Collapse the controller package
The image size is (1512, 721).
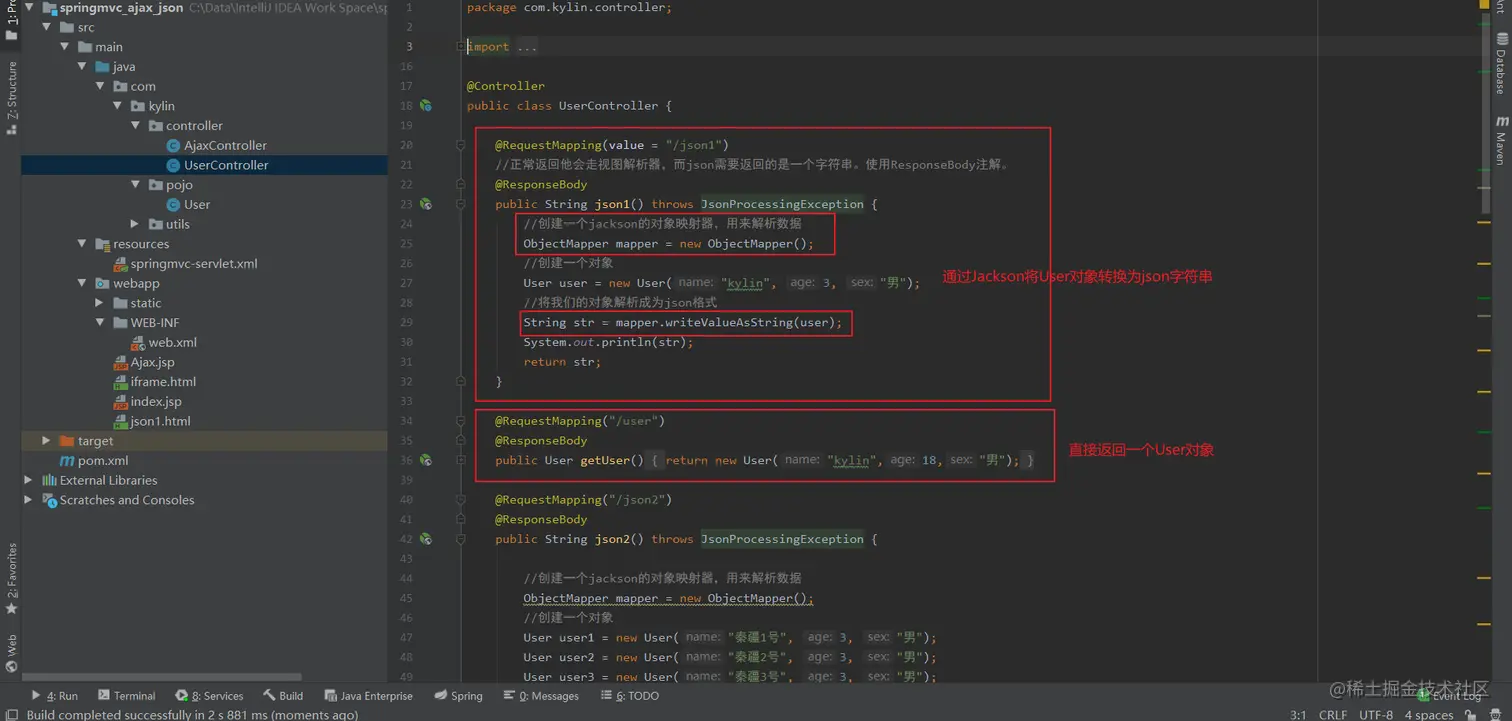136,126
